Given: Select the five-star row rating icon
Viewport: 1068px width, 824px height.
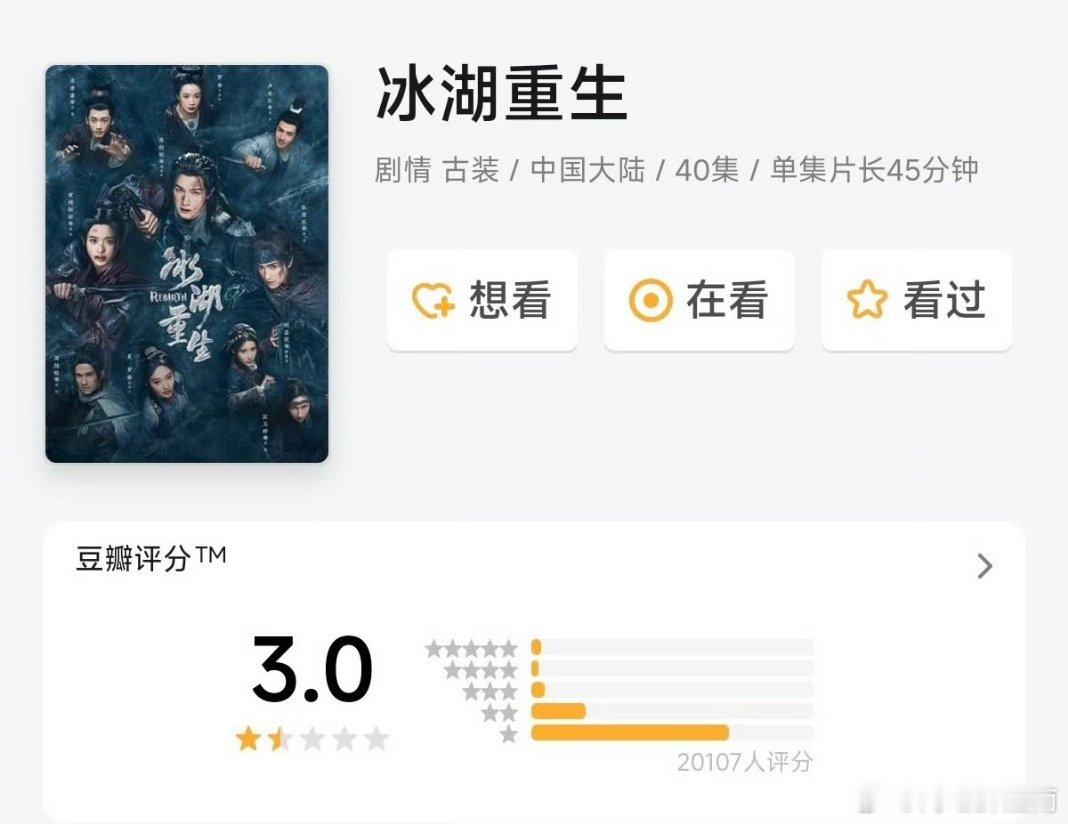Looking at the screenshot, I should tap(472, 647).
